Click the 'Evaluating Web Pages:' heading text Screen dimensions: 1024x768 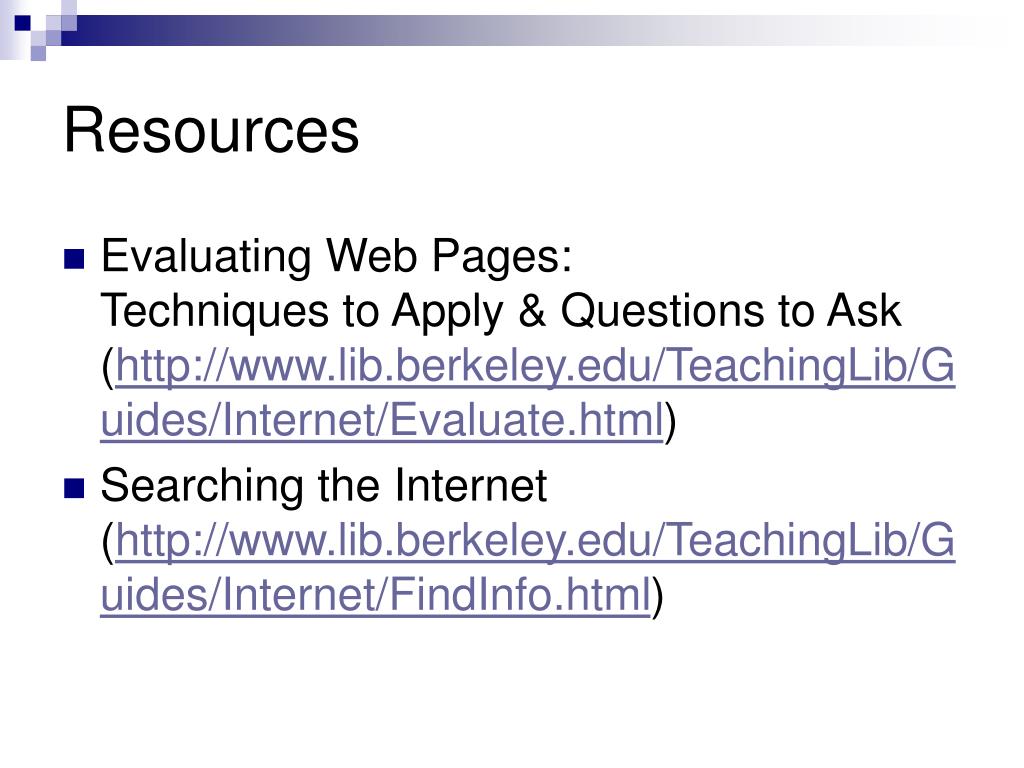pos(336,255)
